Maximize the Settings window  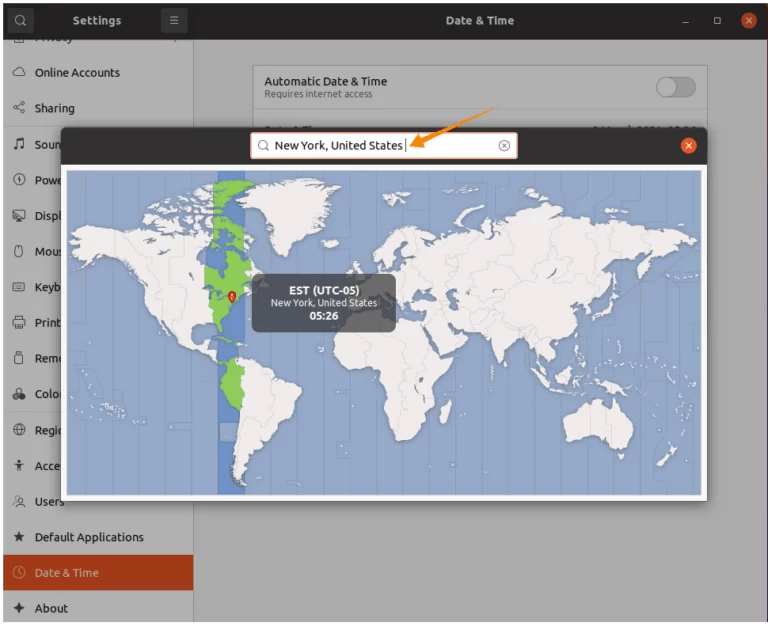pyautogui.click(x=717, y=21)
